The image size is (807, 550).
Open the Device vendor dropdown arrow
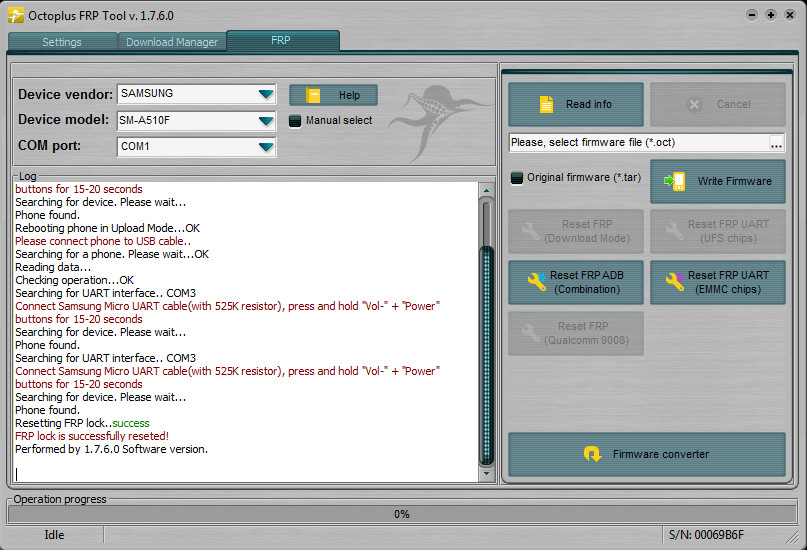266,94
